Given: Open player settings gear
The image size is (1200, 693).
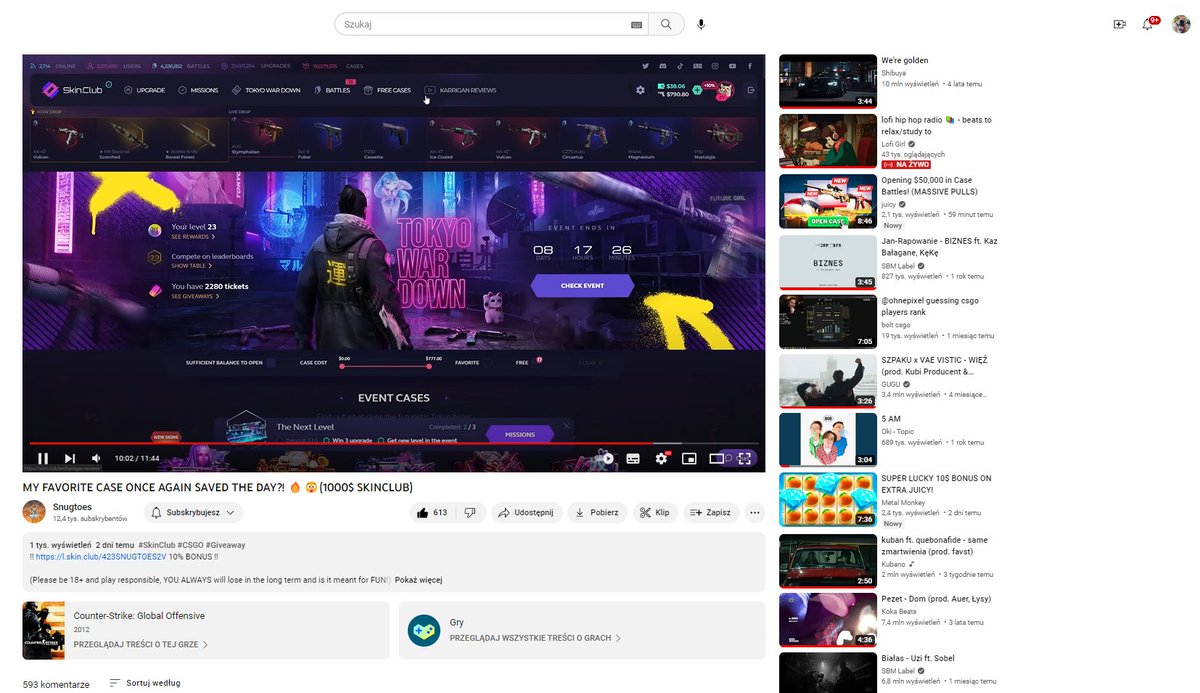Looking at the screenshot, I should click(x=661, y=458).
